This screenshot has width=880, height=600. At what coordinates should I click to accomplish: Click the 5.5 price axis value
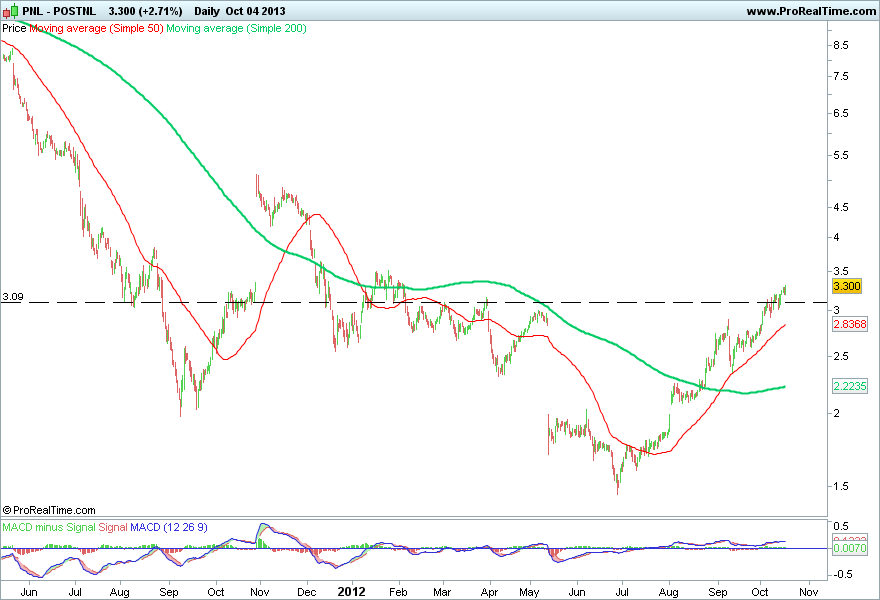[841, 155]
